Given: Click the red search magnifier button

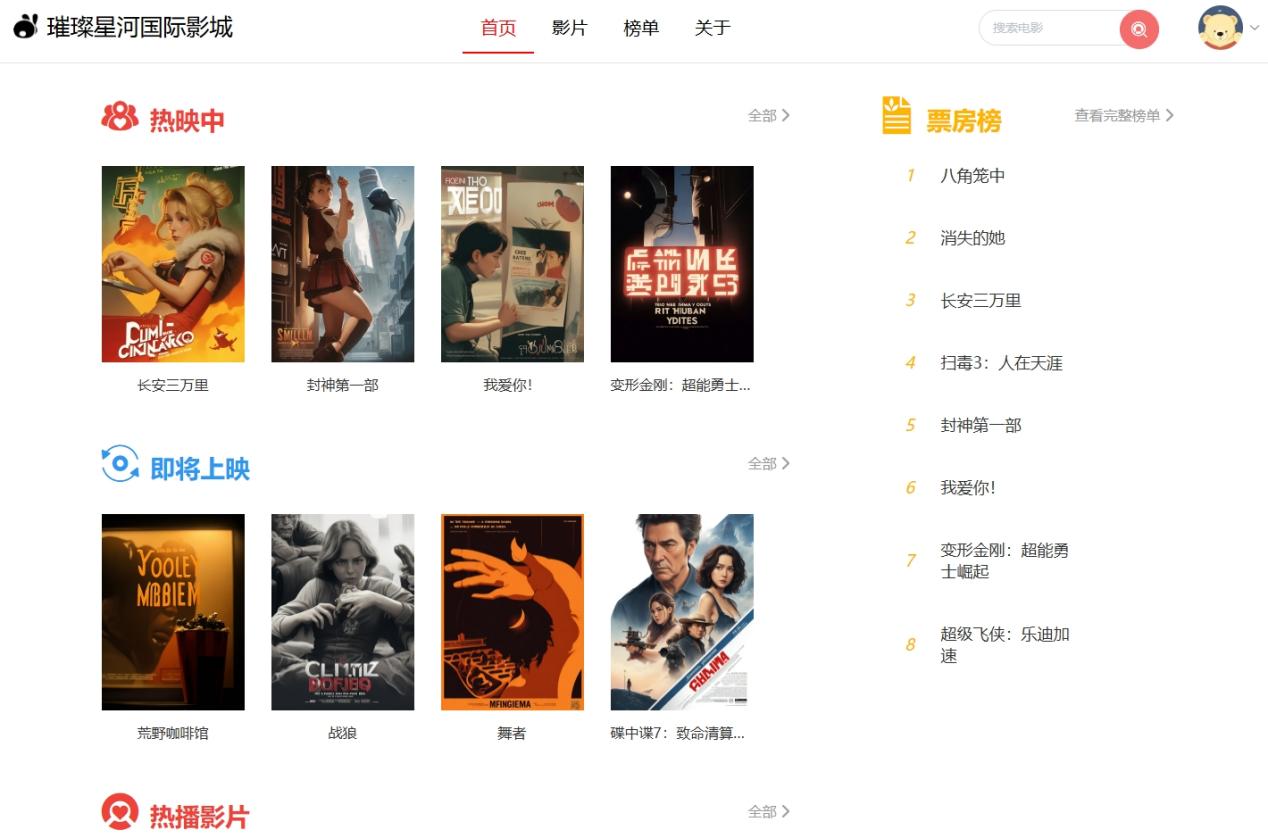Looking at the screenshot, I should point(1139,29).
